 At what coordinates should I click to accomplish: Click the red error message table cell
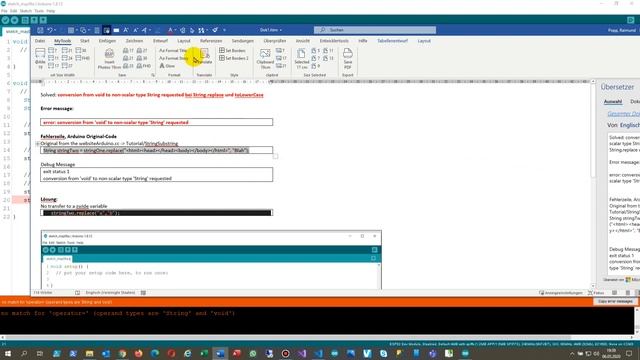click(x=156, y=122)
